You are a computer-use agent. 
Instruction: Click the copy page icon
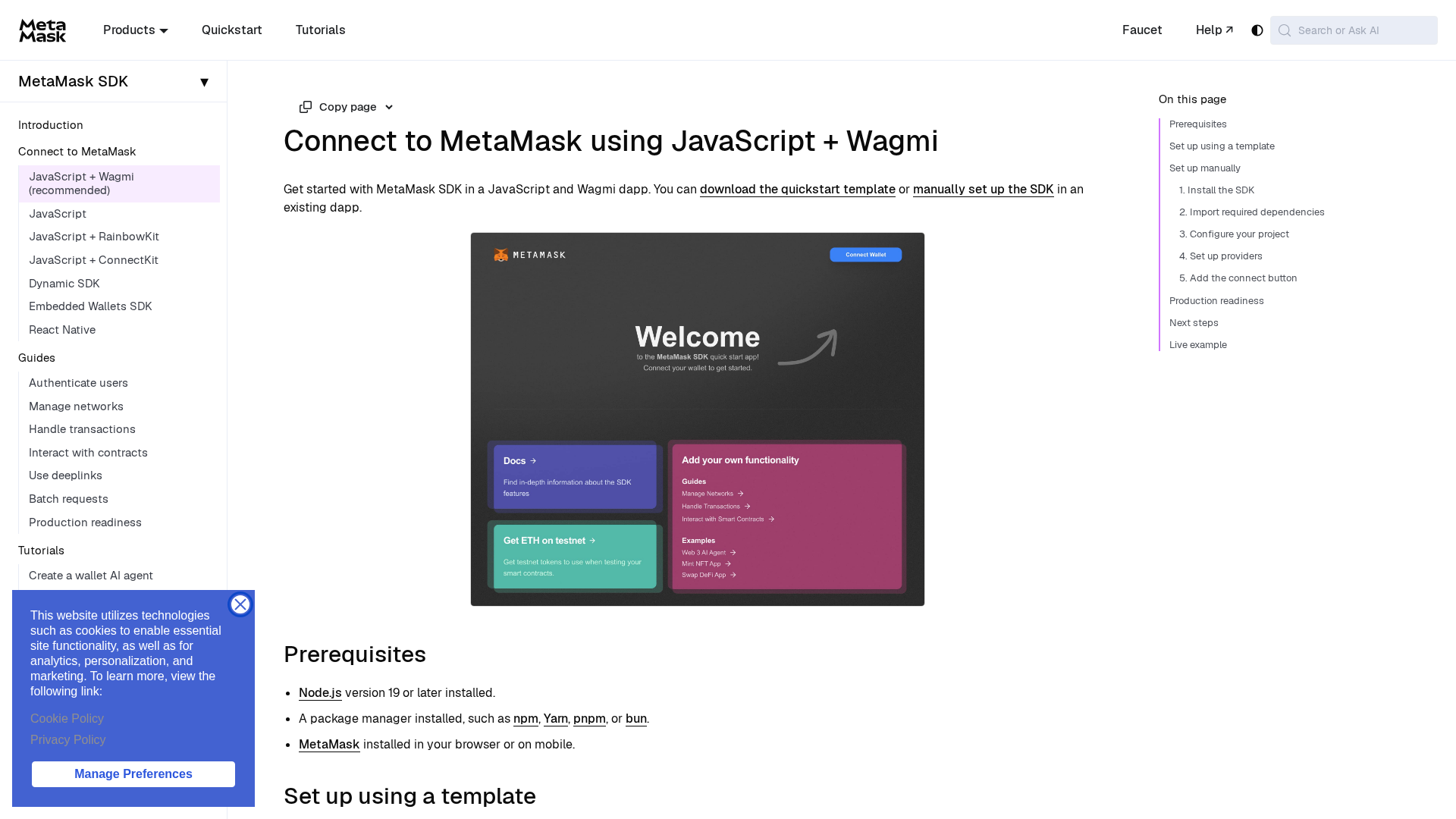[x=306, y=107]
